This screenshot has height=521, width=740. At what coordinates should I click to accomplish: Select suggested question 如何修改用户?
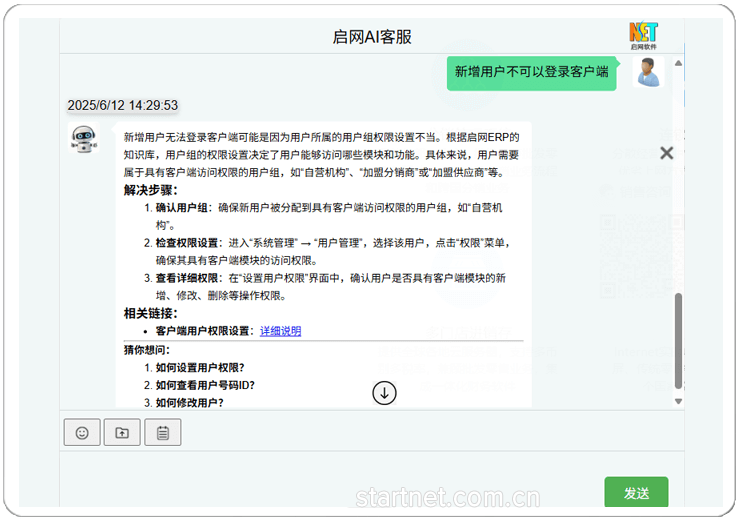190,403
